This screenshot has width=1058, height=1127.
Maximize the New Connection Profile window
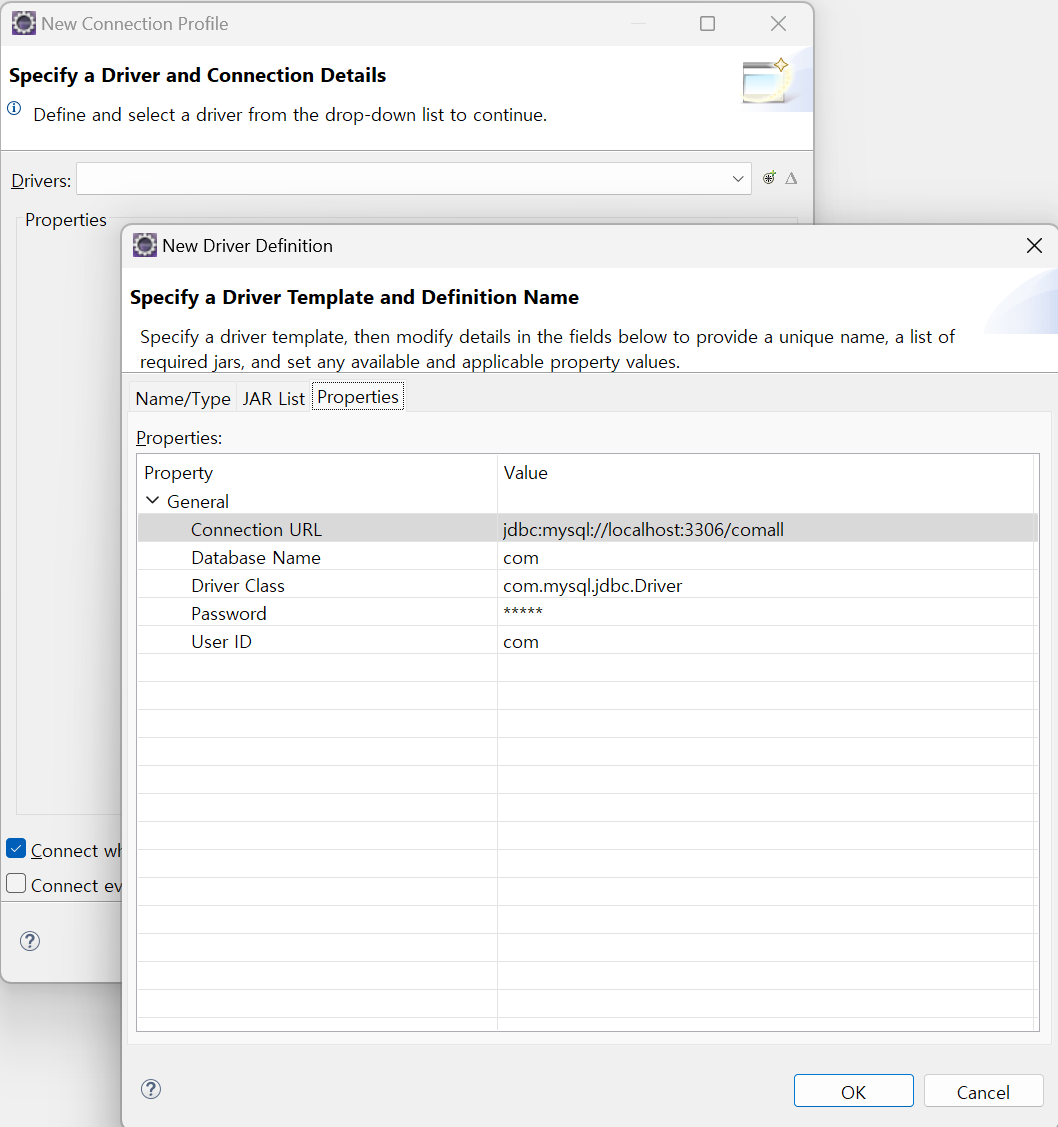click(707, 24)
